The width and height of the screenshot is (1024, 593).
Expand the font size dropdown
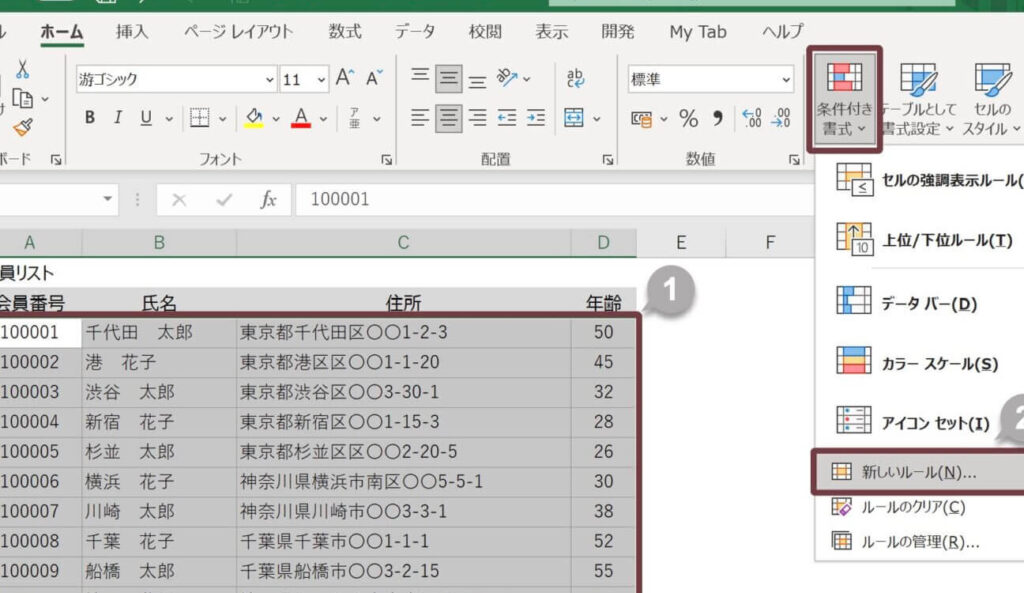[x=321, y=80]
